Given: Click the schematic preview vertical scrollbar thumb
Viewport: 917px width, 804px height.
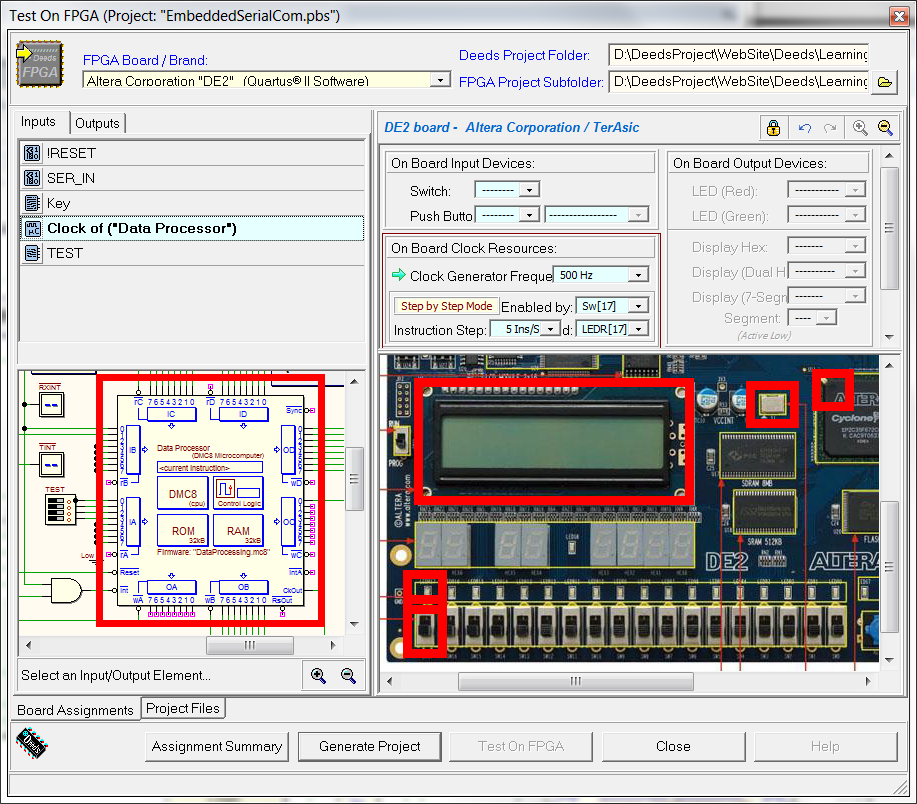Looking at the screenshot, I should click(x=354, y=479).
